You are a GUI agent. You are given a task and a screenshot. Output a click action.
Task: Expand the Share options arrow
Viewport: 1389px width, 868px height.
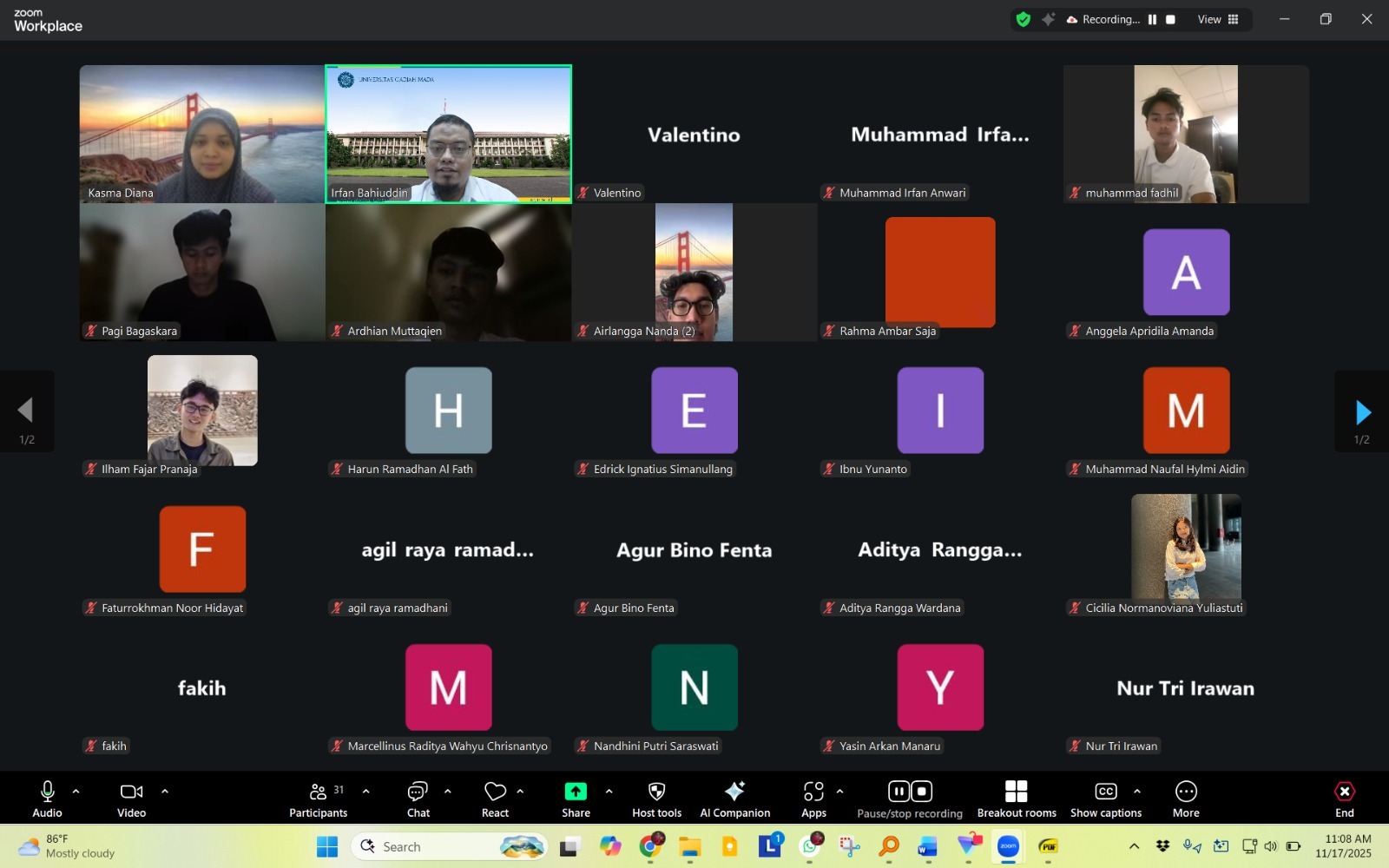pos(609,791)
